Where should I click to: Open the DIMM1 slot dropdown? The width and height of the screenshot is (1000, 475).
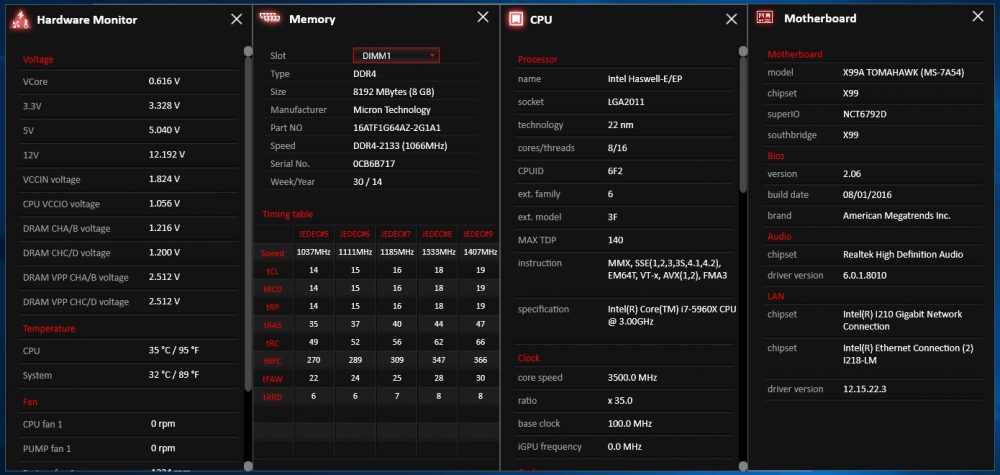[396, 55]
